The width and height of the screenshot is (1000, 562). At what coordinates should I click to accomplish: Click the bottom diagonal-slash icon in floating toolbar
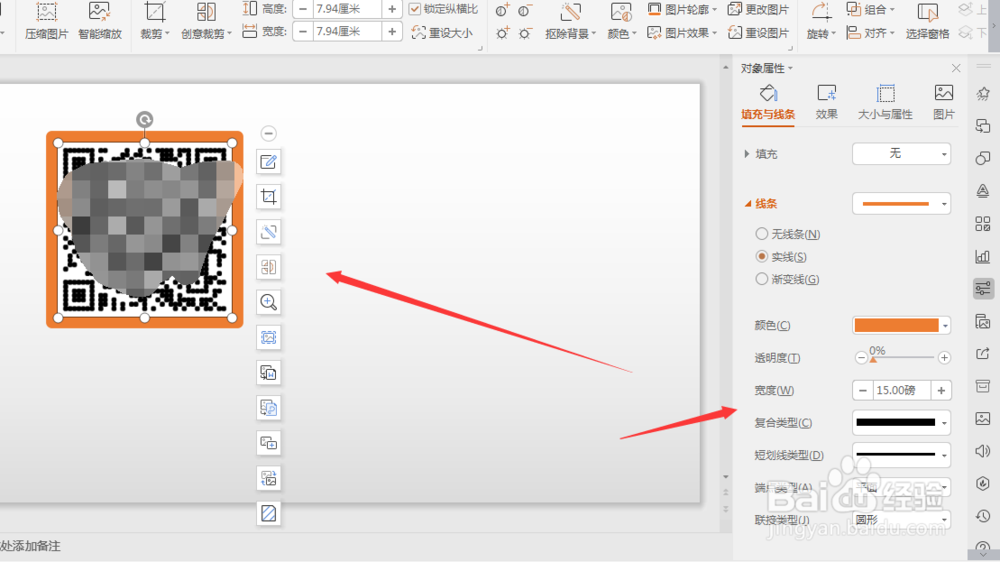click(268, 513)
